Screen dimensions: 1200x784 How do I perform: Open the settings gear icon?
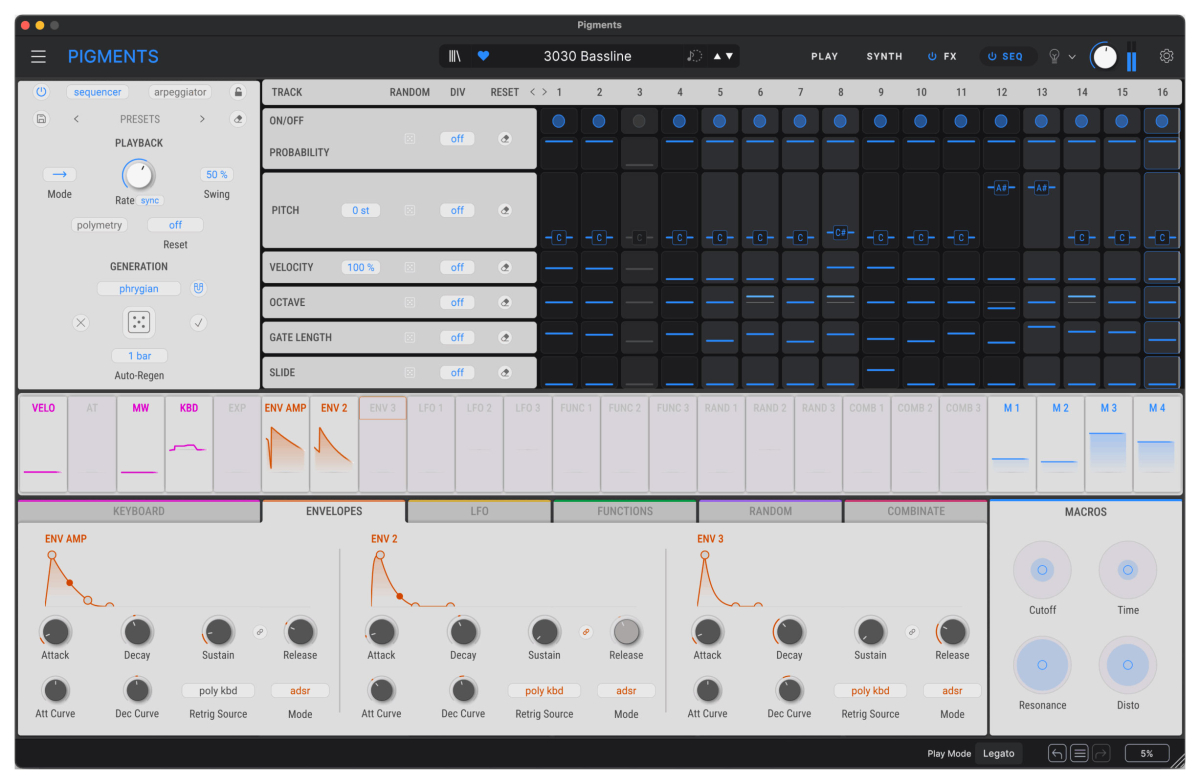point(1166,56)
